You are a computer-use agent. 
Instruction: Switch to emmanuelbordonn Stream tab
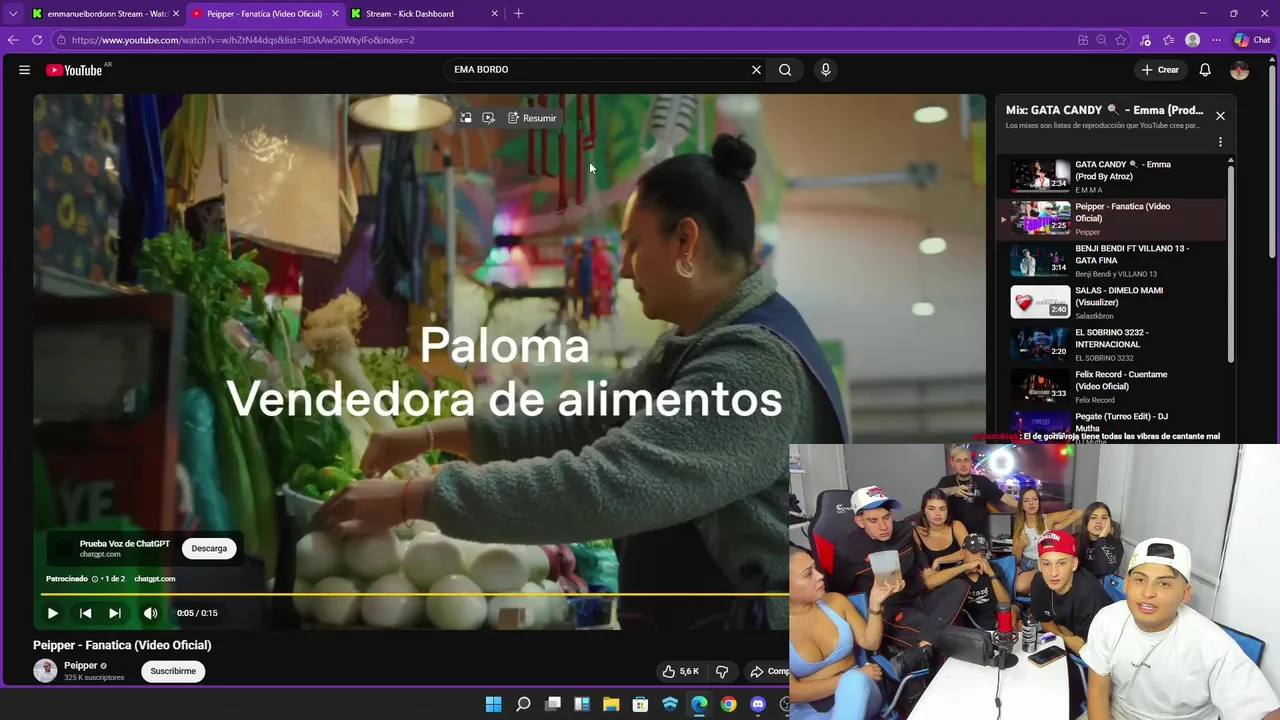click(105, 14)
